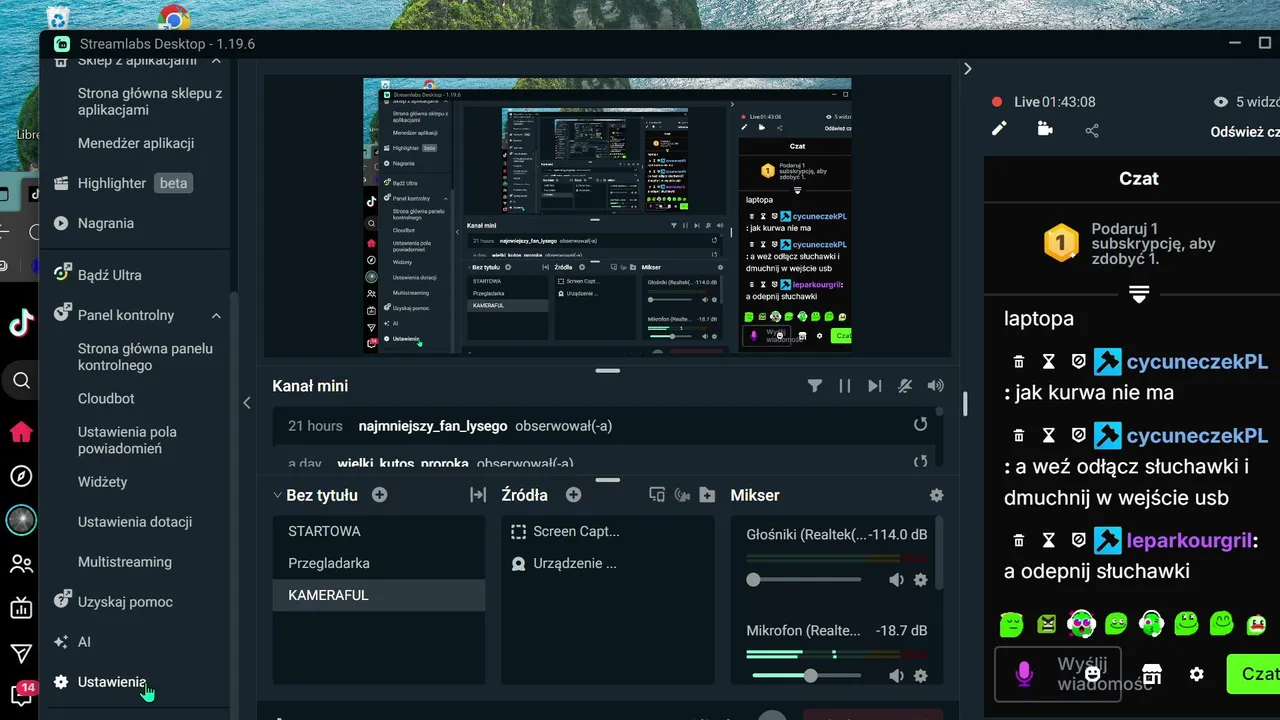Open Cloudbot in the sidebar
The width and height of the screenshot is (1280, 720).
point(106,401)
